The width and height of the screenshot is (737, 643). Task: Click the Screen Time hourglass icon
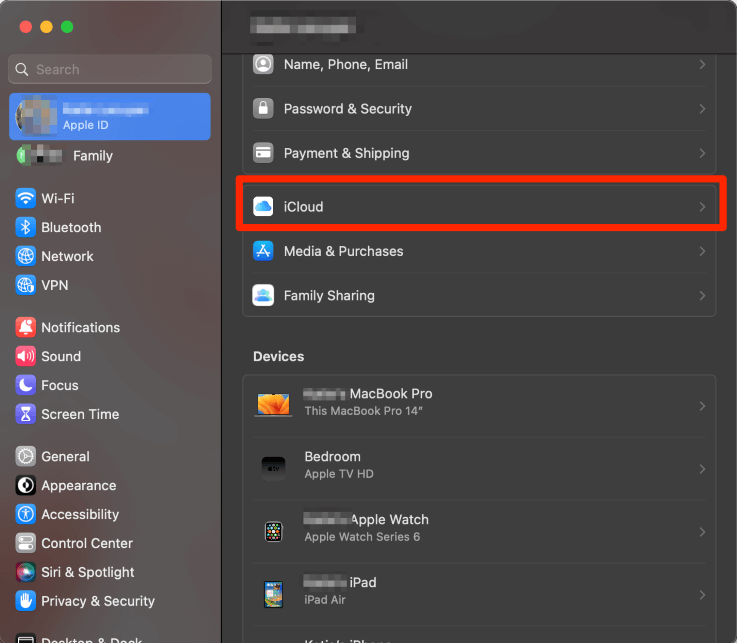pos(26,414)
